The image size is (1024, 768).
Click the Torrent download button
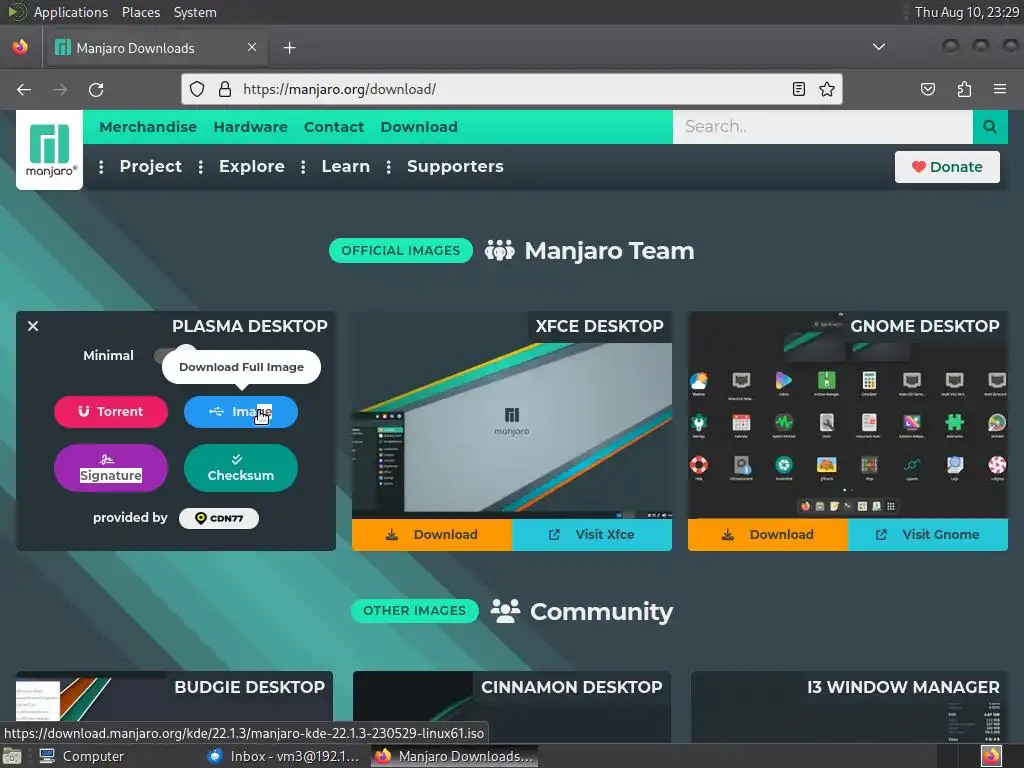pyautogui.click(x=111, y=411)
